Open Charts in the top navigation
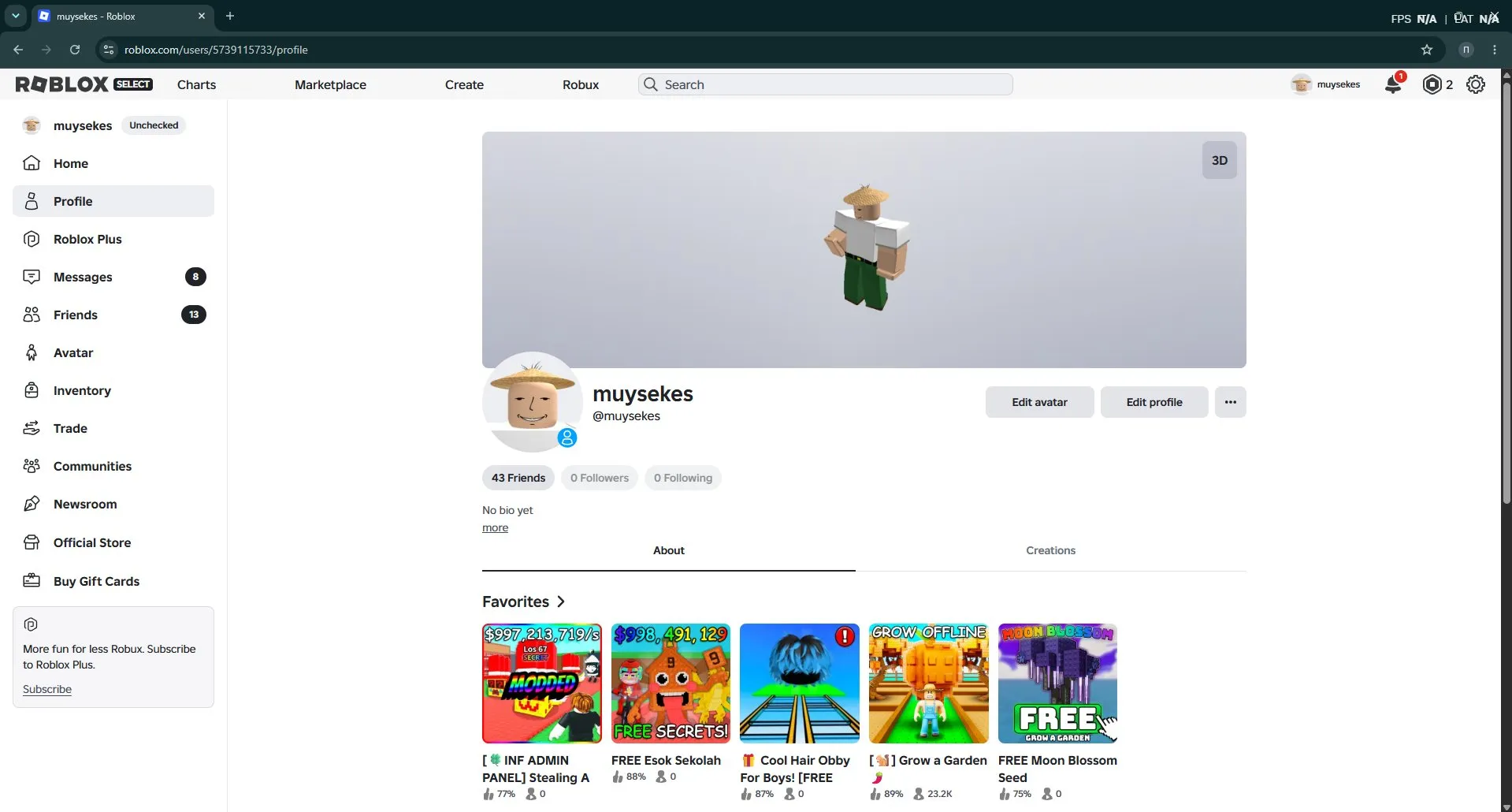This screenshot has height=812, width=1512. [196, 84]
